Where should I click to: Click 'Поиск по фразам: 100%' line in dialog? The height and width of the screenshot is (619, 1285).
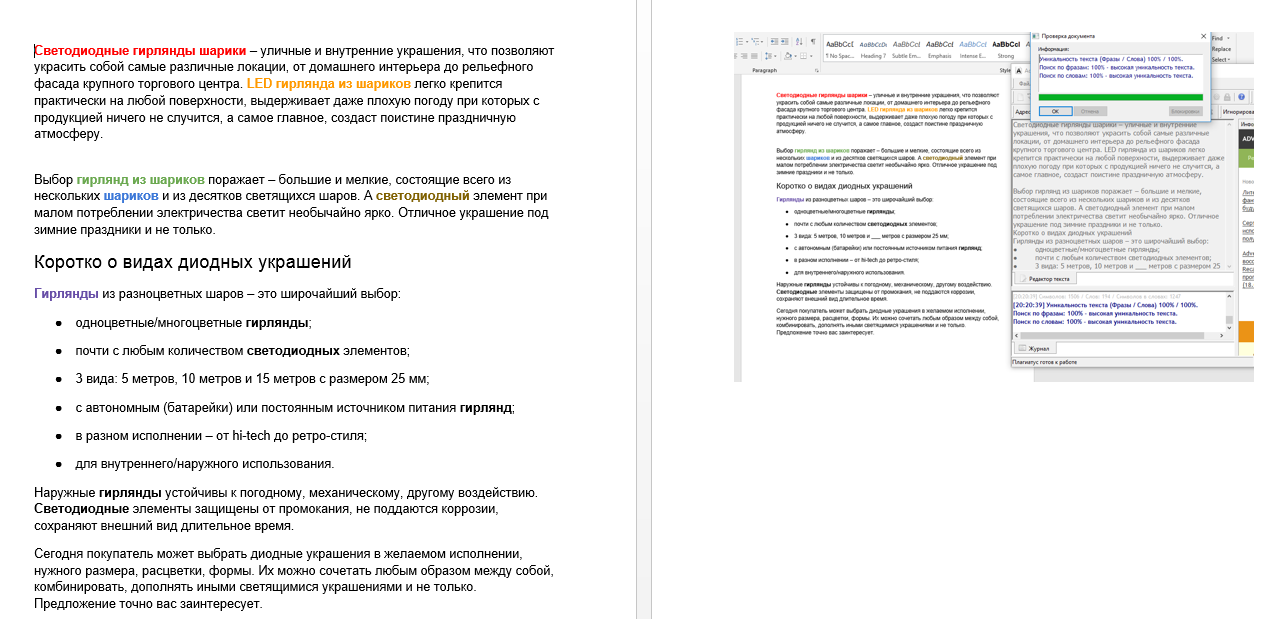pos(1117,67)
